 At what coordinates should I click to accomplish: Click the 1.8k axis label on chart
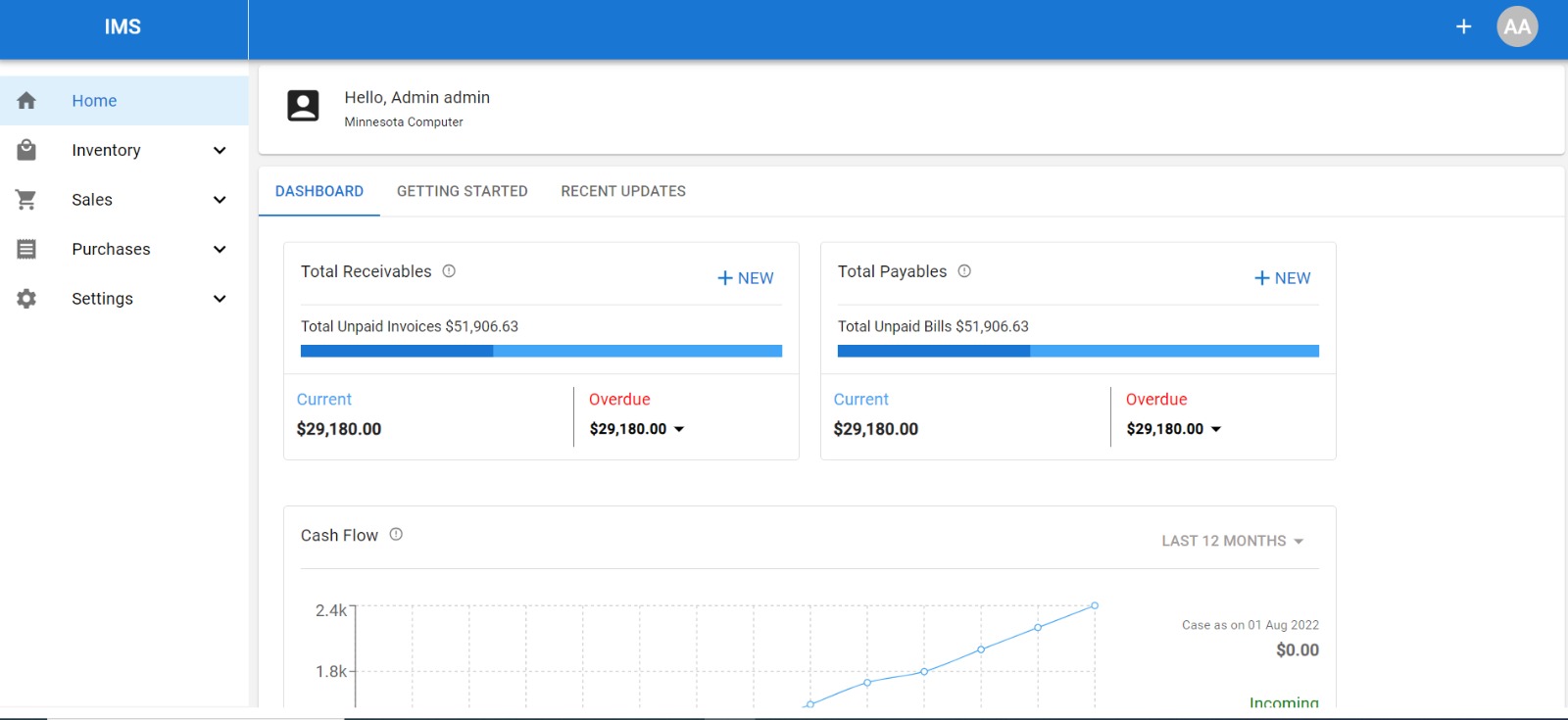pyautogui.click(x=331, y=671)
